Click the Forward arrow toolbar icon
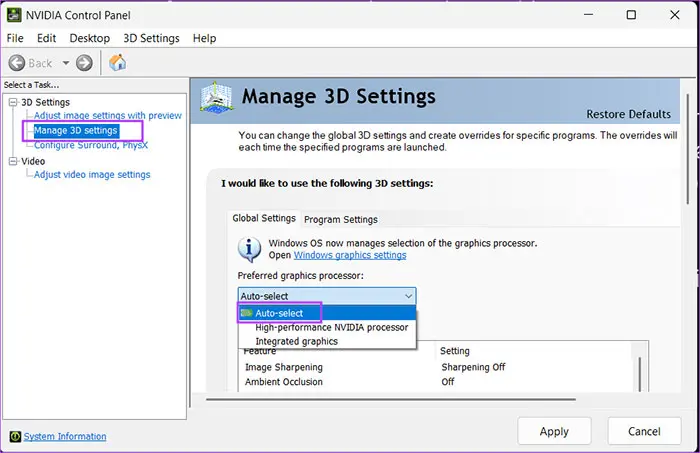The image size is (700, 453). 84,62
